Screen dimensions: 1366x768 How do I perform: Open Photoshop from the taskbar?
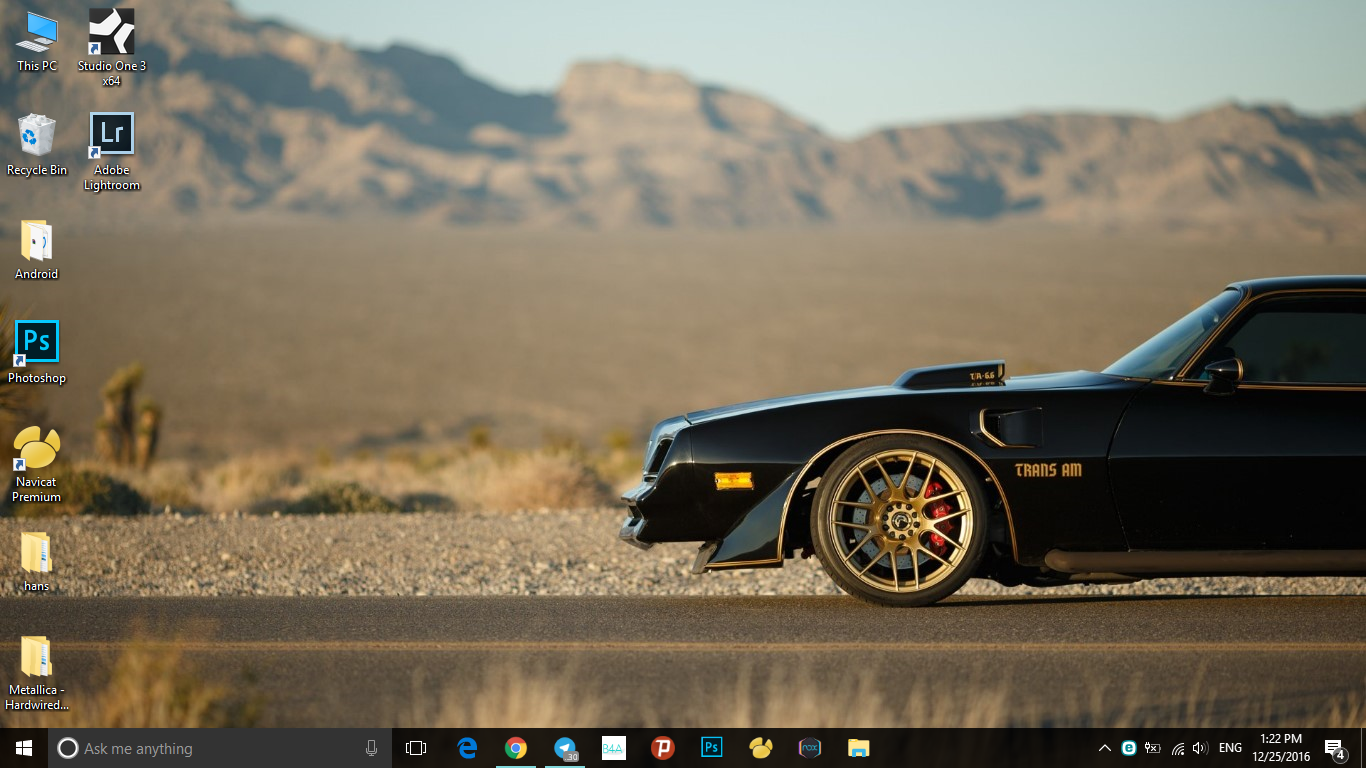pos(711,747)
